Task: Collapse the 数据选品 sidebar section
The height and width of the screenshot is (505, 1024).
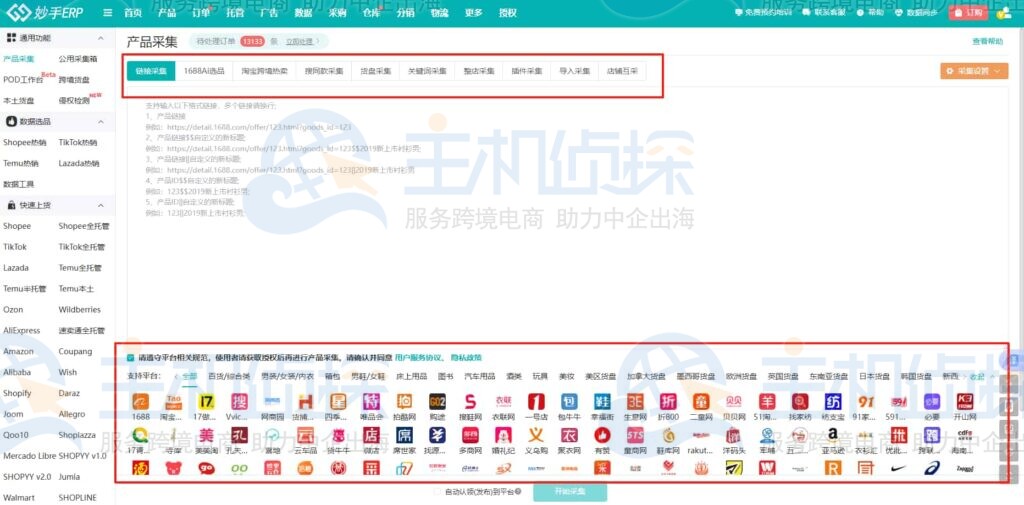Action: tap(101, 122)
